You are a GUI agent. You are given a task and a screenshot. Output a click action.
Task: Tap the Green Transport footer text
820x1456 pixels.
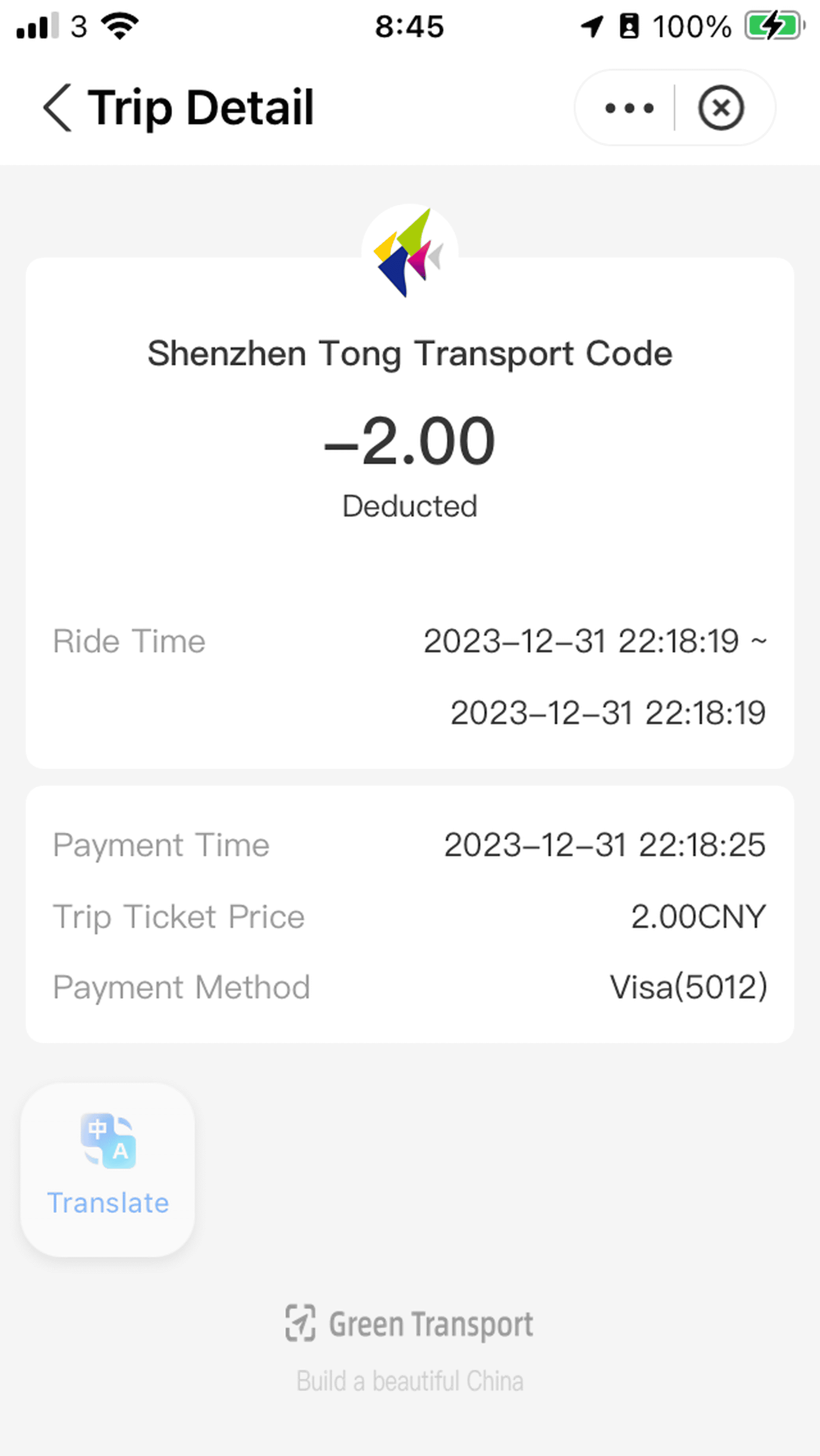[x=431, y=1324]
